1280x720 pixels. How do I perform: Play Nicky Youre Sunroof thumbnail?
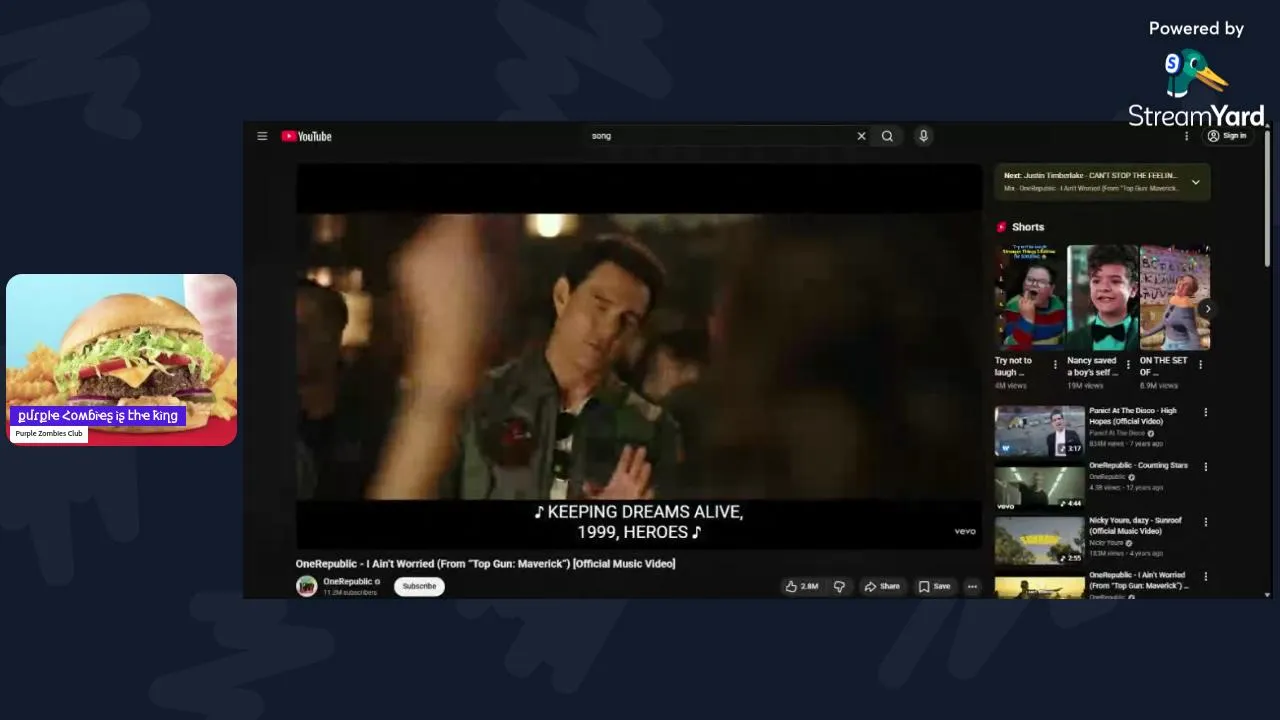point(1039,541)
